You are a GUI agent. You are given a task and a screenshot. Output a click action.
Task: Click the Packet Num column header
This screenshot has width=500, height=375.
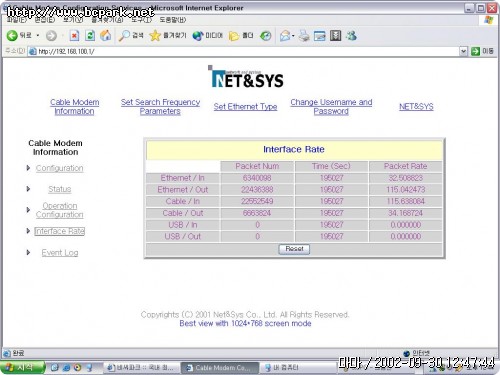(257, 166)
